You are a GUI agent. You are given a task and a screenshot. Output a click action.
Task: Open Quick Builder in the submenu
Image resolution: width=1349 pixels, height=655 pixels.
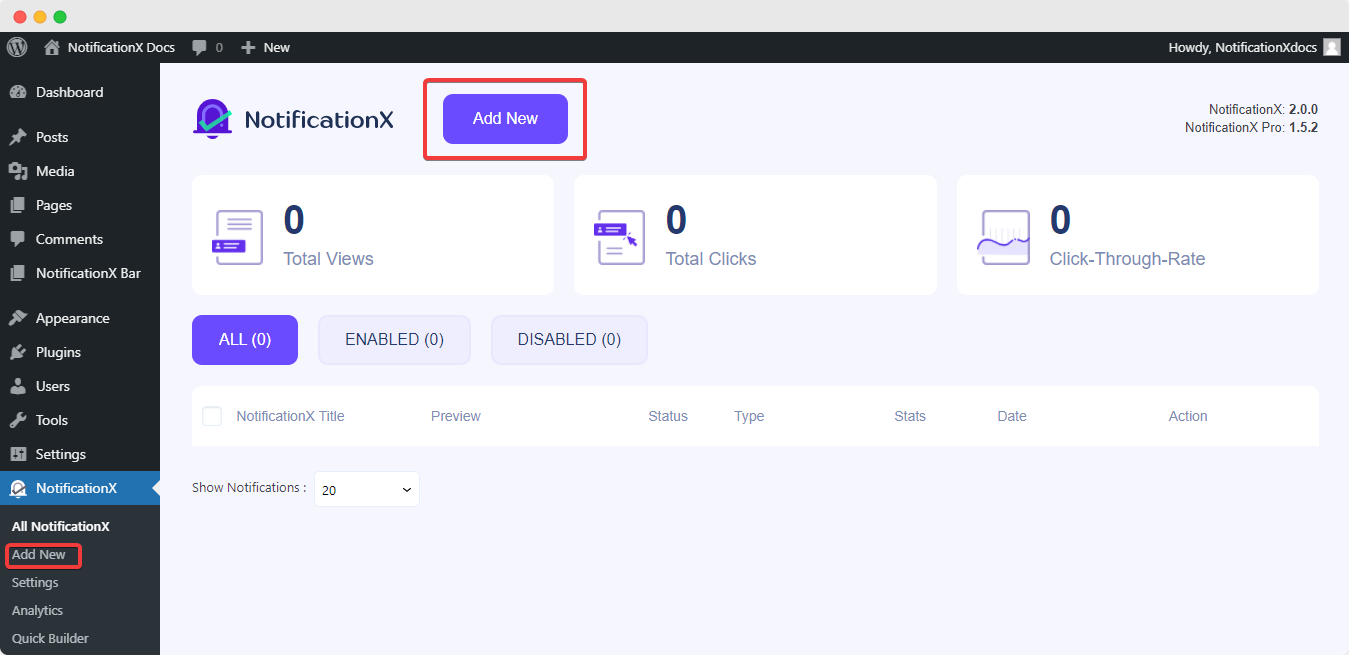[50, 639]
